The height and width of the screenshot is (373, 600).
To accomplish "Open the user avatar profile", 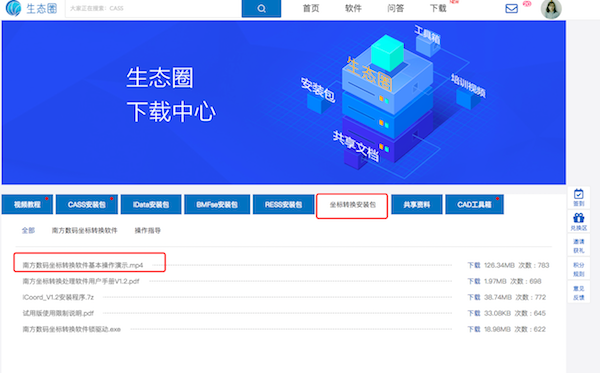I will [551, 9].
